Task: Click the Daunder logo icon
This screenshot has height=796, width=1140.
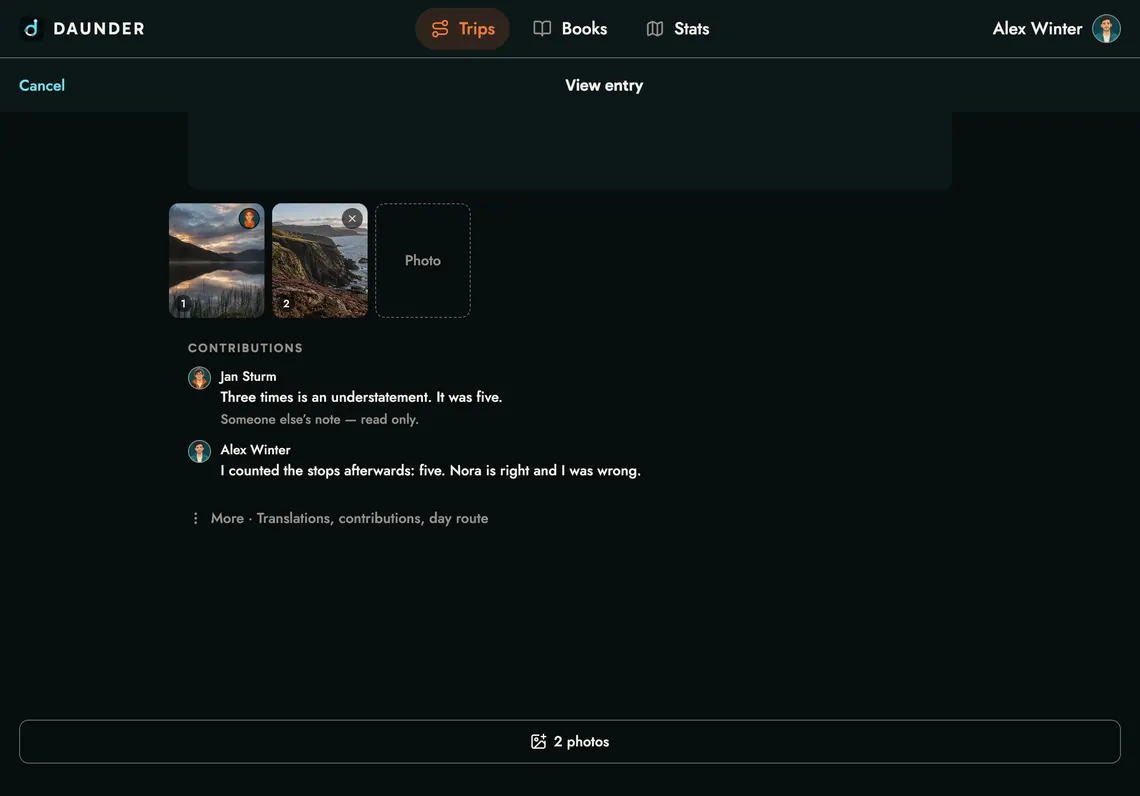Action: click(x=31, y=28)
